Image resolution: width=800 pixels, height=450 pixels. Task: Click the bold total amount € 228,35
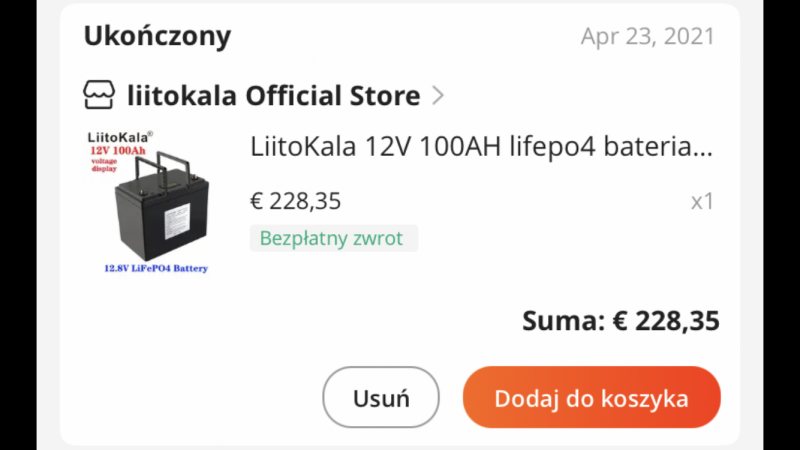[x=666, y=321]
